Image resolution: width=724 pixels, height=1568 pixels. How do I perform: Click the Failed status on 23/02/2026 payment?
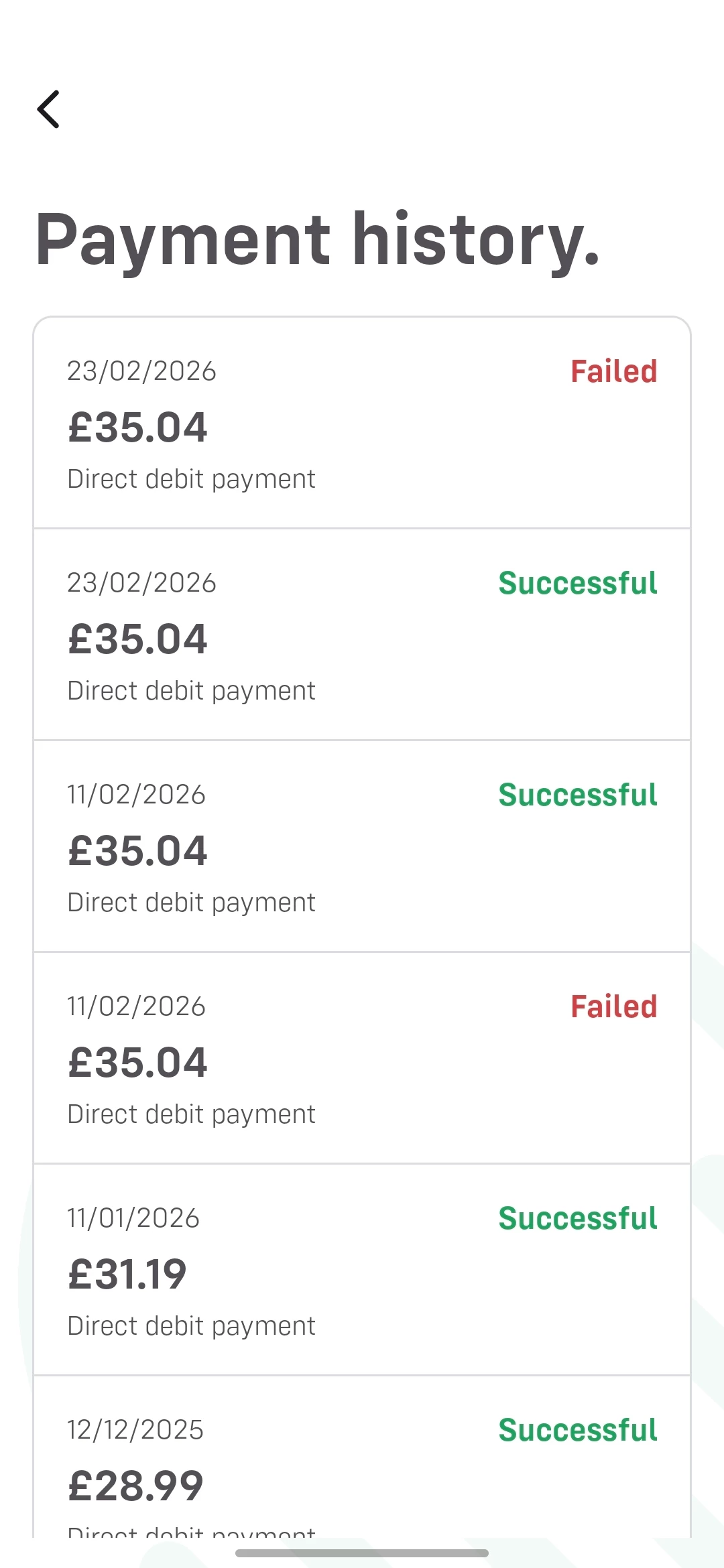click(613, 371)
